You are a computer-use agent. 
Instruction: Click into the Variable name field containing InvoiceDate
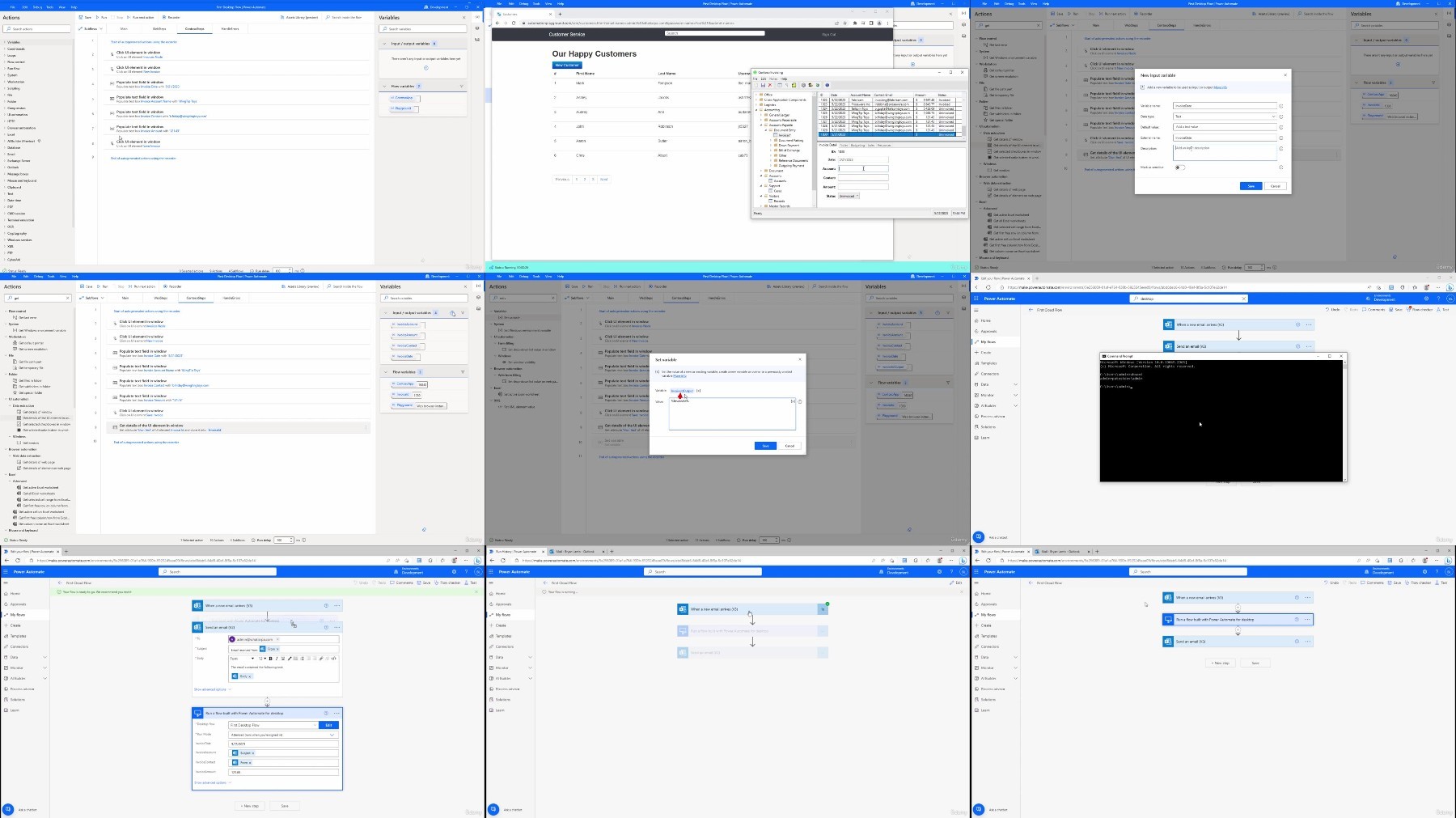click(x=1225, y=106)
